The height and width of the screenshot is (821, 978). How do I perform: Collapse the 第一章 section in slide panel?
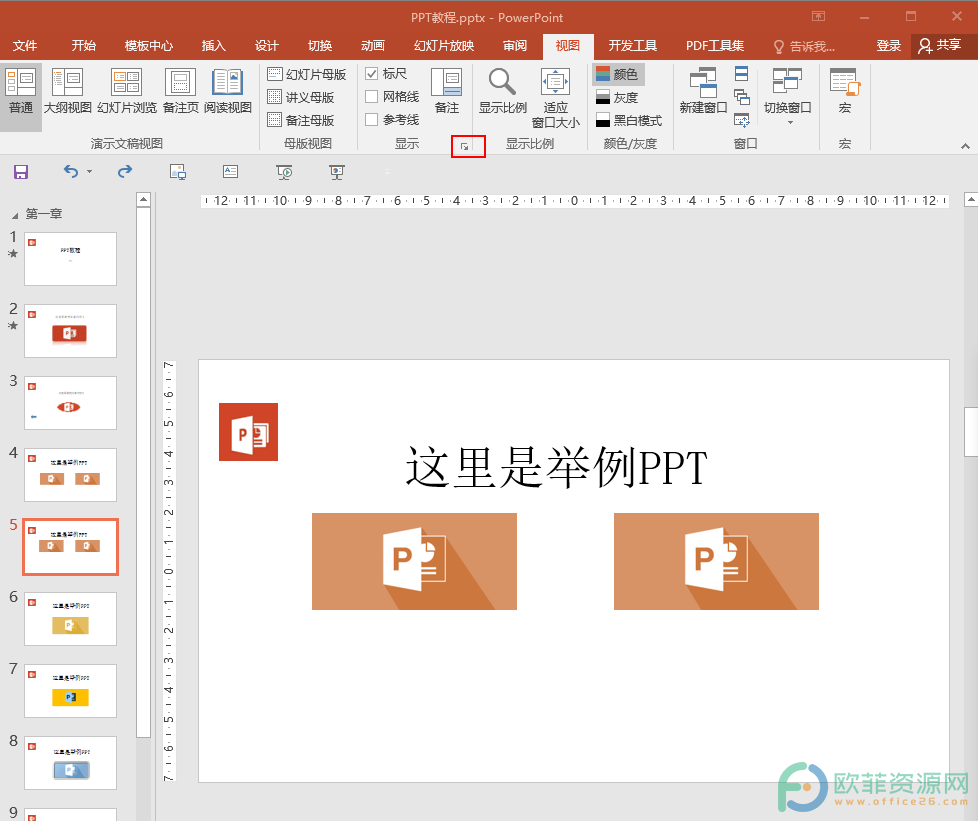coord(14,215)
